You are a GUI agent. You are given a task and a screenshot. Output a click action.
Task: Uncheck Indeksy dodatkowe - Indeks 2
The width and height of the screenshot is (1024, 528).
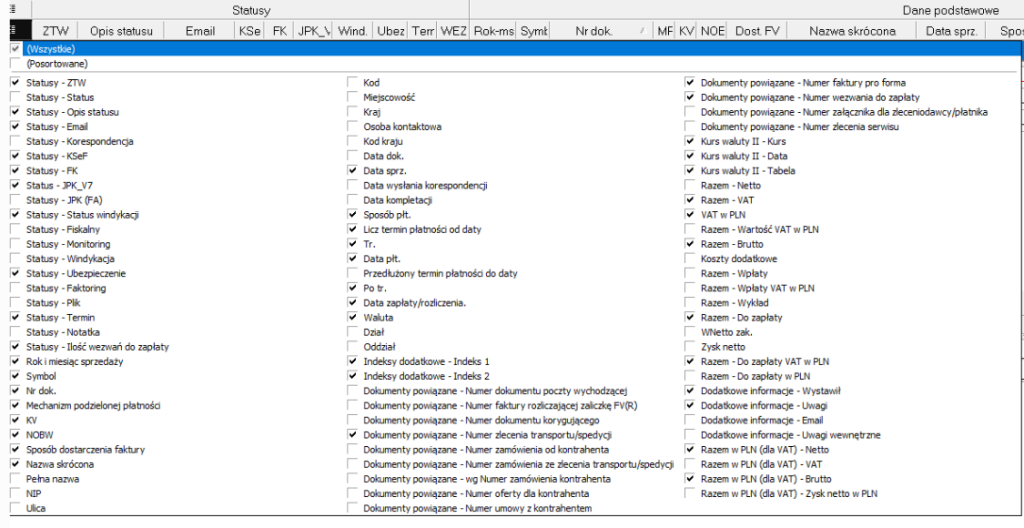coord(353,376)
